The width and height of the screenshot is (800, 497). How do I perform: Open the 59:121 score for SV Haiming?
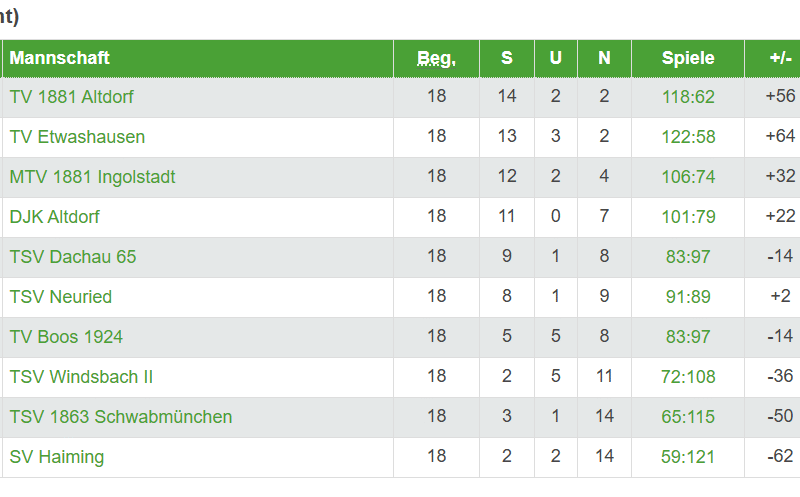point(688,457)
